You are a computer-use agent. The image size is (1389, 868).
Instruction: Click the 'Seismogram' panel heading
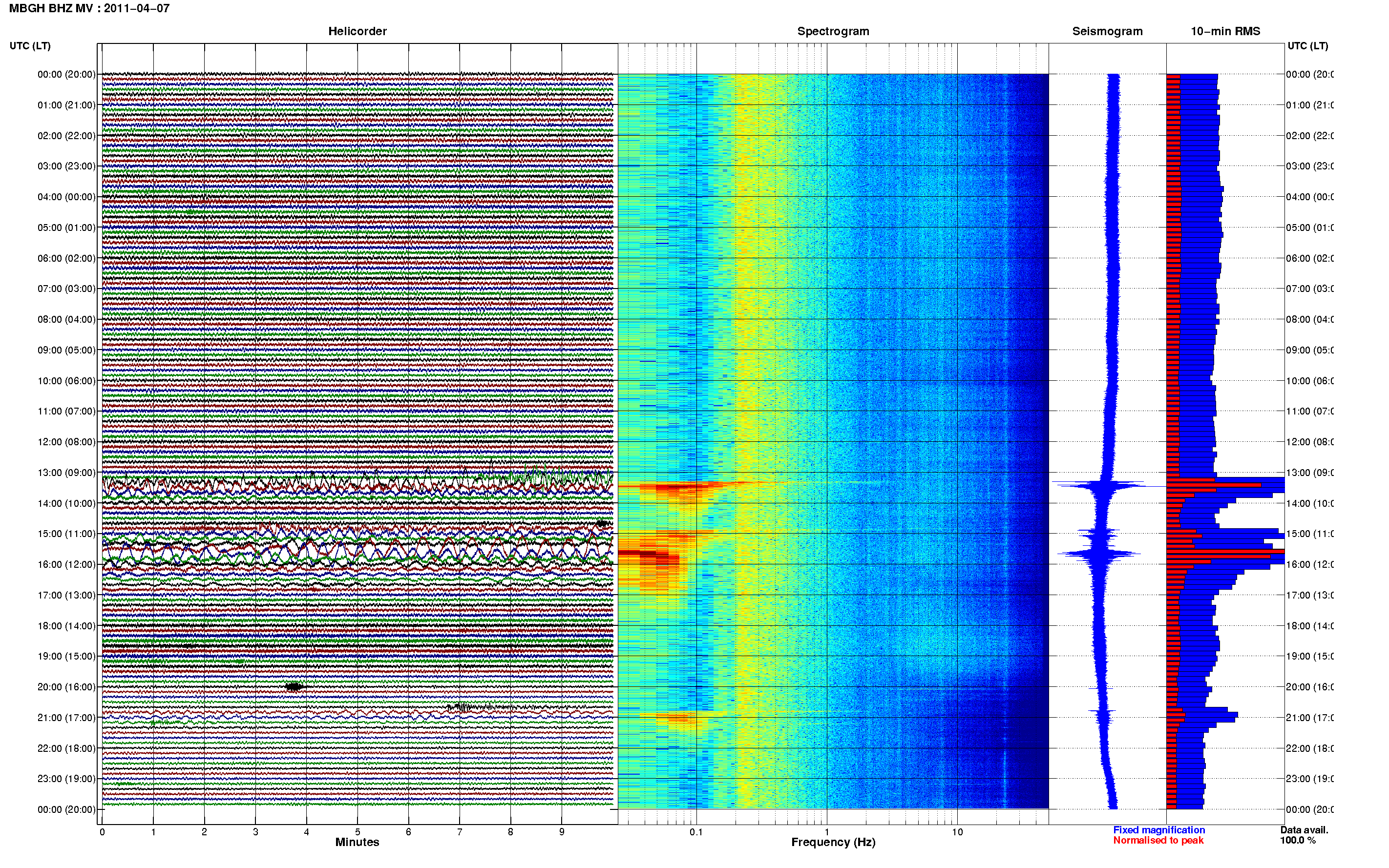(1107, 31)
